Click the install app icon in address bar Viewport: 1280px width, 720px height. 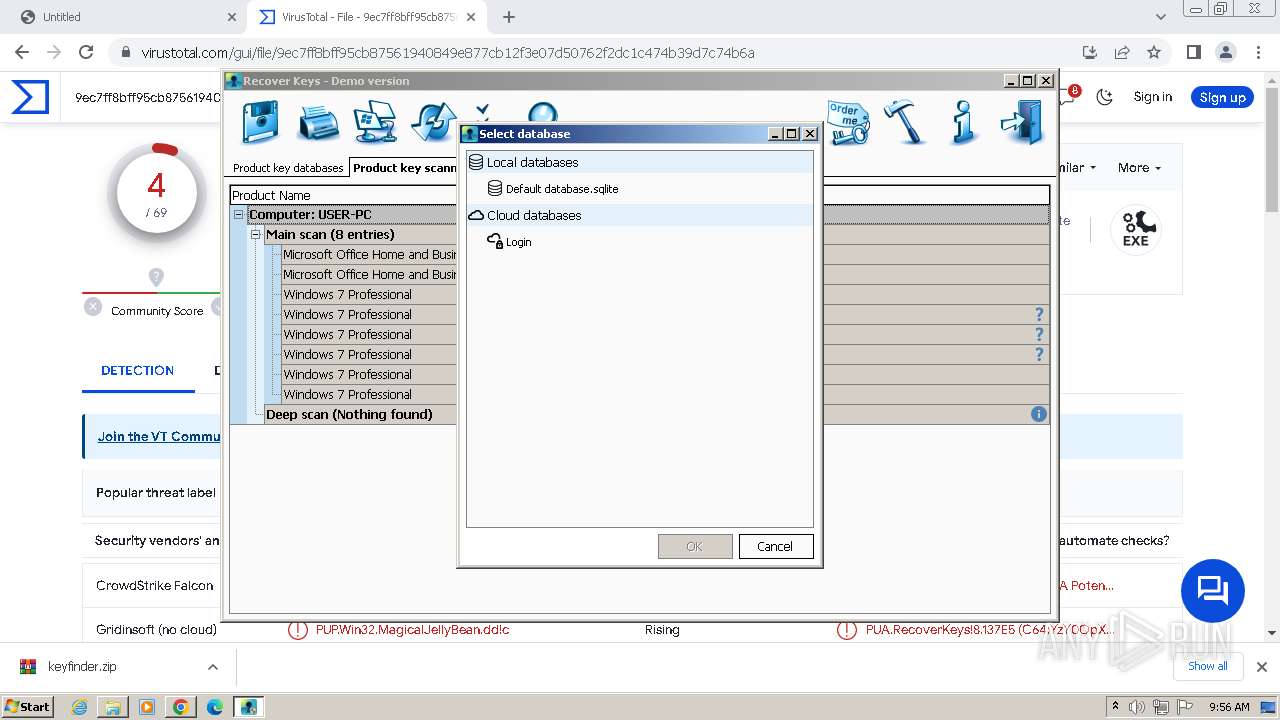pyautogui.click(x=1090, y=52)
